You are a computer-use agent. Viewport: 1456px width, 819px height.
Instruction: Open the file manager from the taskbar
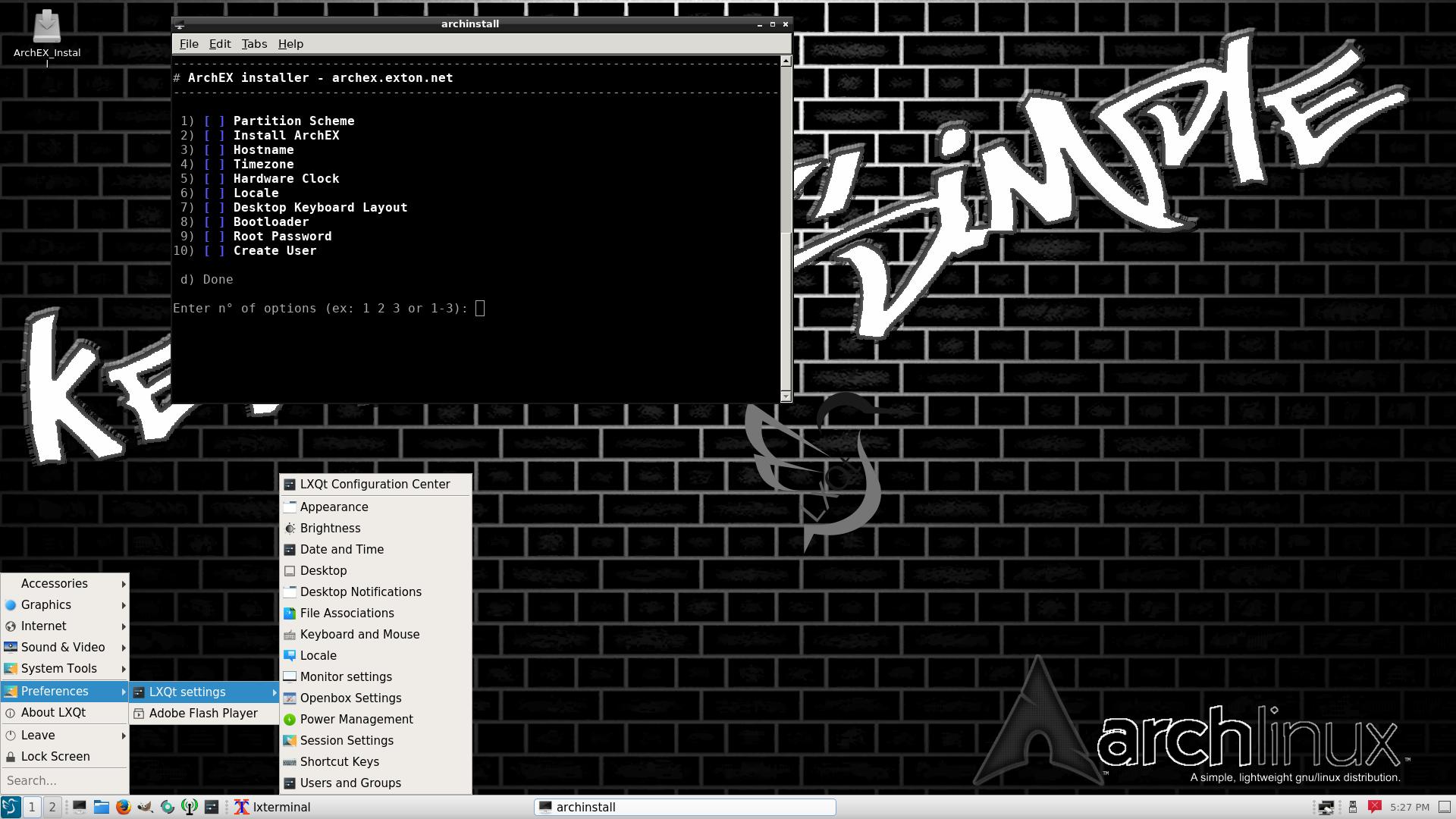coord(101,807)
